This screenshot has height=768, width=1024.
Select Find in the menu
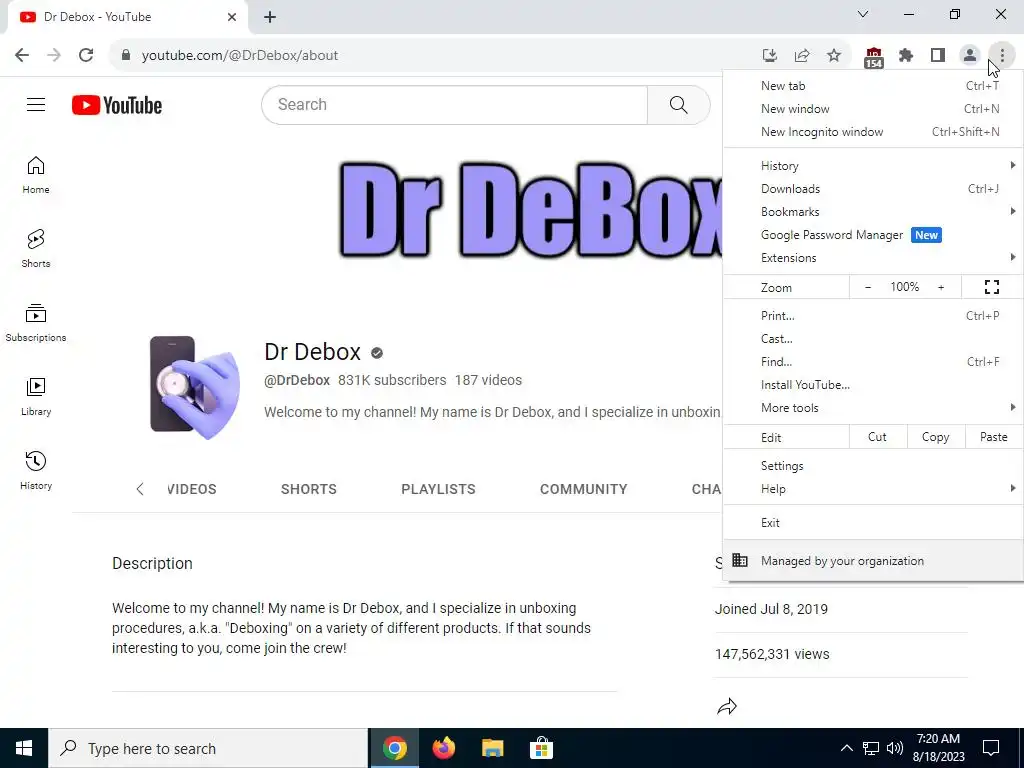pos(873,361)
